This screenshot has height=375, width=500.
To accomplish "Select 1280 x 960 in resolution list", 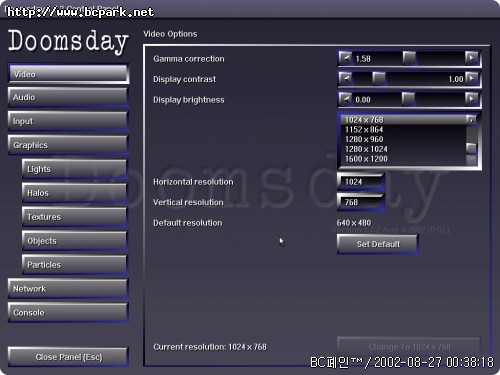I will click(x=403, y=139).
